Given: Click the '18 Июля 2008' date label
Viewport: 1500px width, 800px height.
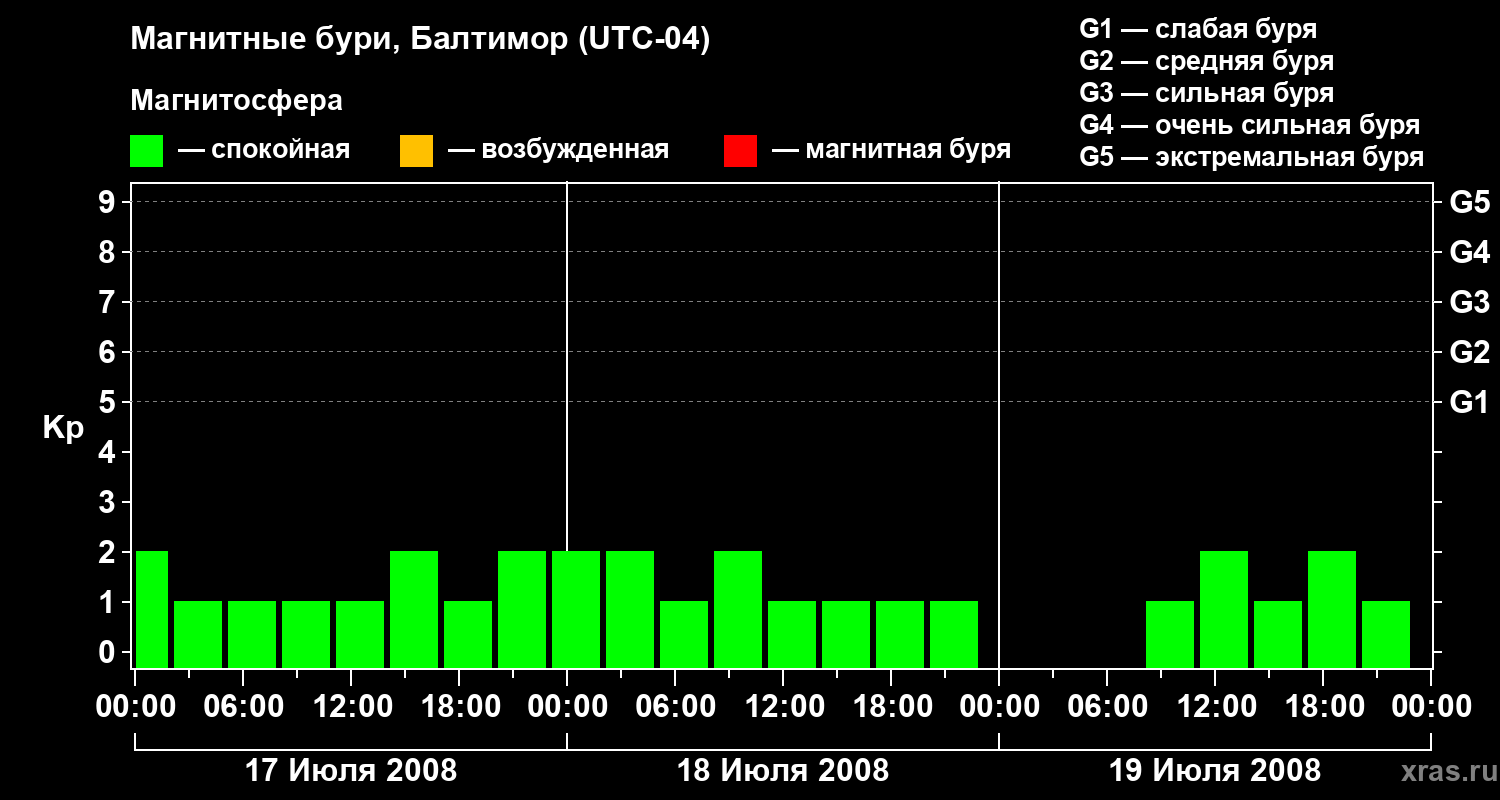Looking at the screenshot, I should point(783,771).
